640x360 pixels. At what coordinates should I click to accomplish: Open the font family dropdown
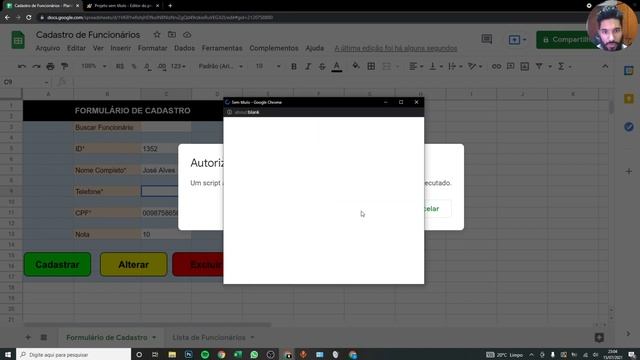221,66
